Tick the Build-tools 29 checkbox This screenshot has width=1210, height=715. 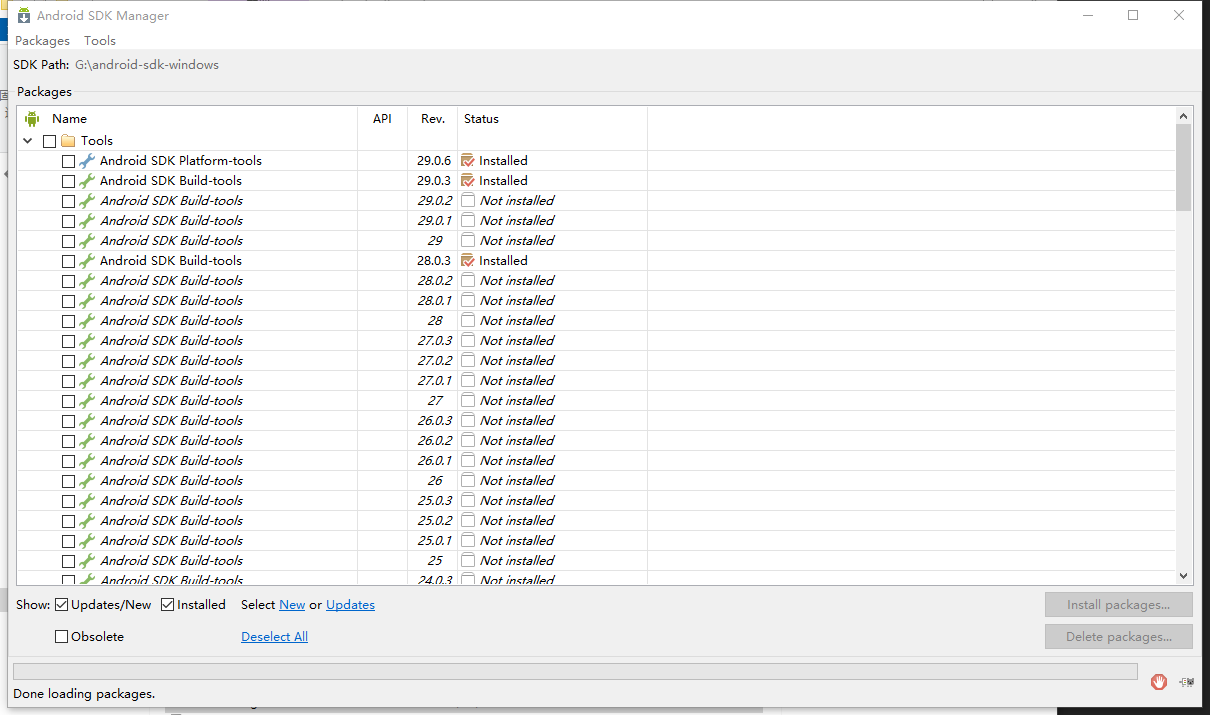point(68,241)
